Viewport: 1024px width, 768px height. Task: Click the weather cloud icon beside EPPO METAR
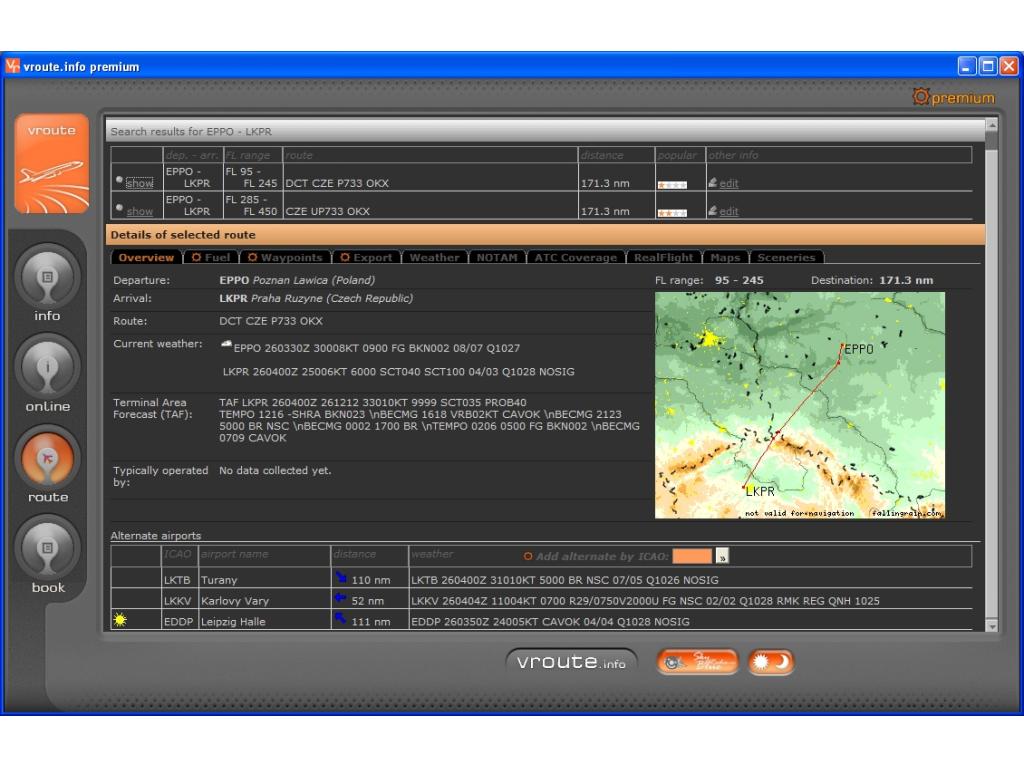tap(226, 344)
